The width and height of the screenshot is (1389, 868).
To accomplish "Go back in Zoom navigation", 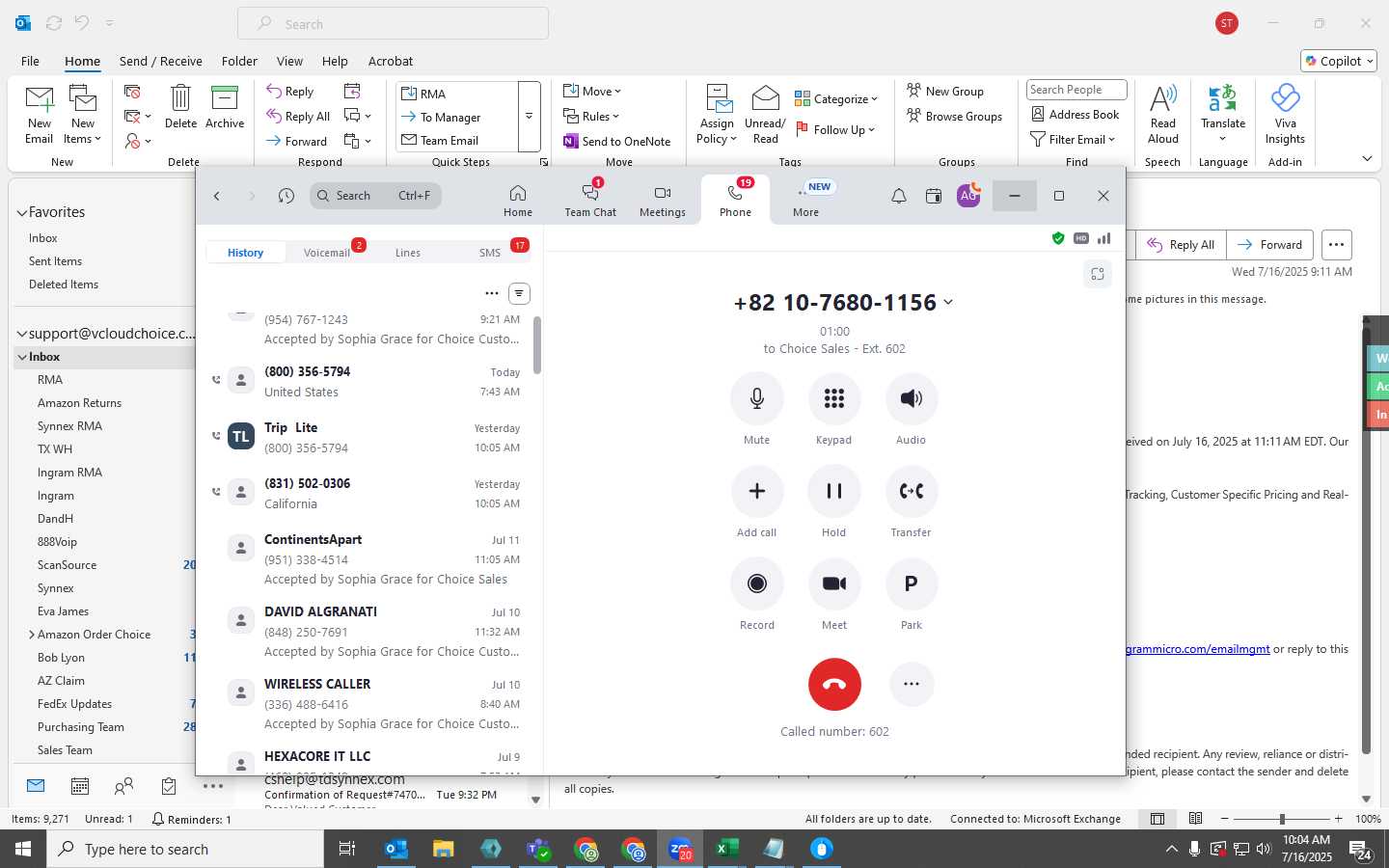I will click(217, 196).
